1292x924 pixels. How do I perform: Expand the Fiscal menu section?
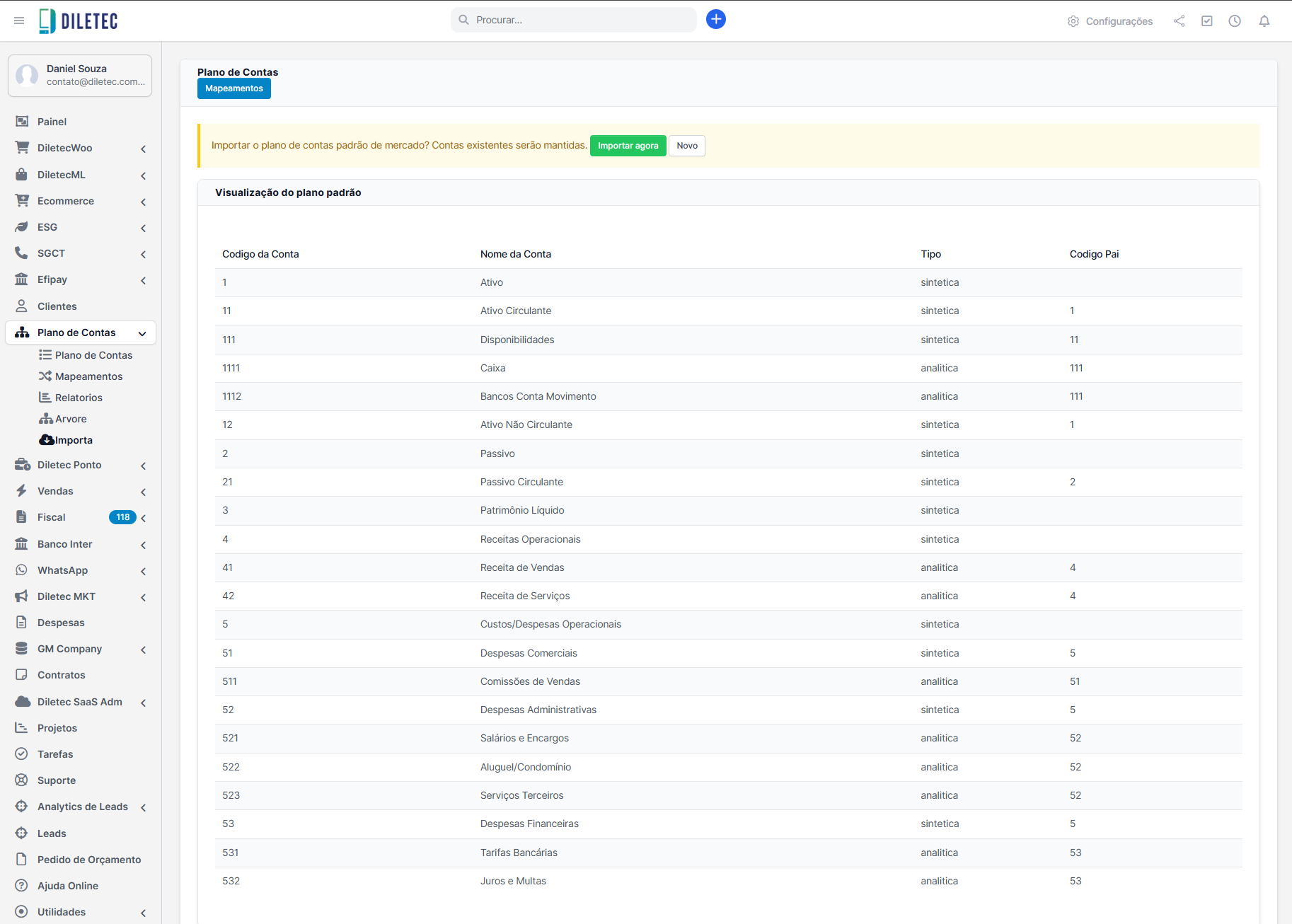(x=80, y=517)
